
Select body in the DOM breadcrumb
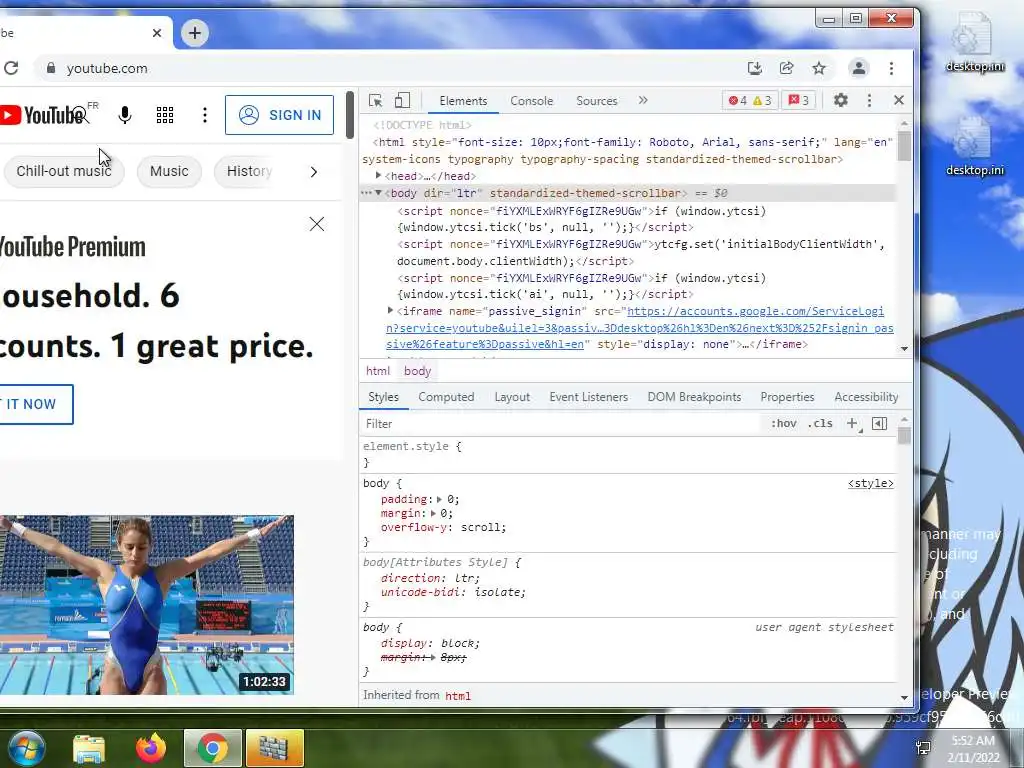[417, 371]
